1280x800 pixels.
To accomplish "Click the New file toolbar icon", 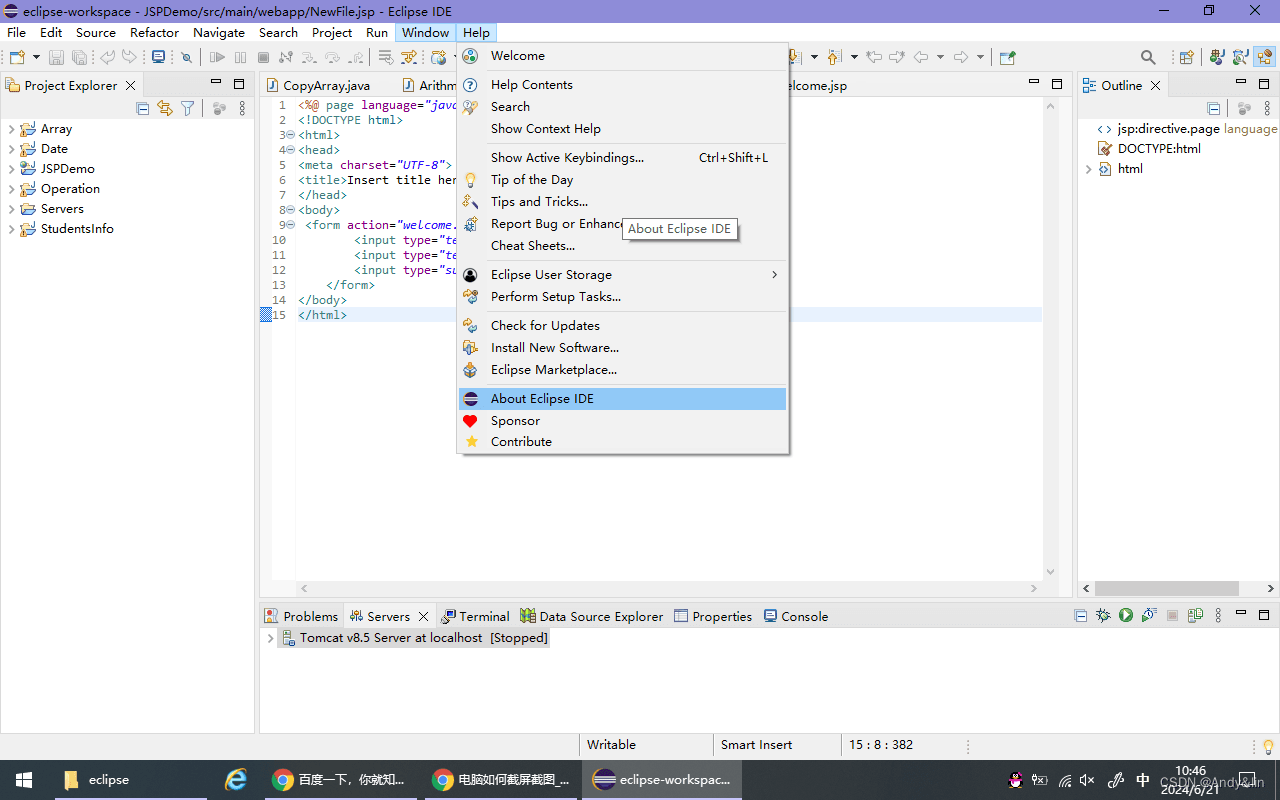I will [16, 58].
